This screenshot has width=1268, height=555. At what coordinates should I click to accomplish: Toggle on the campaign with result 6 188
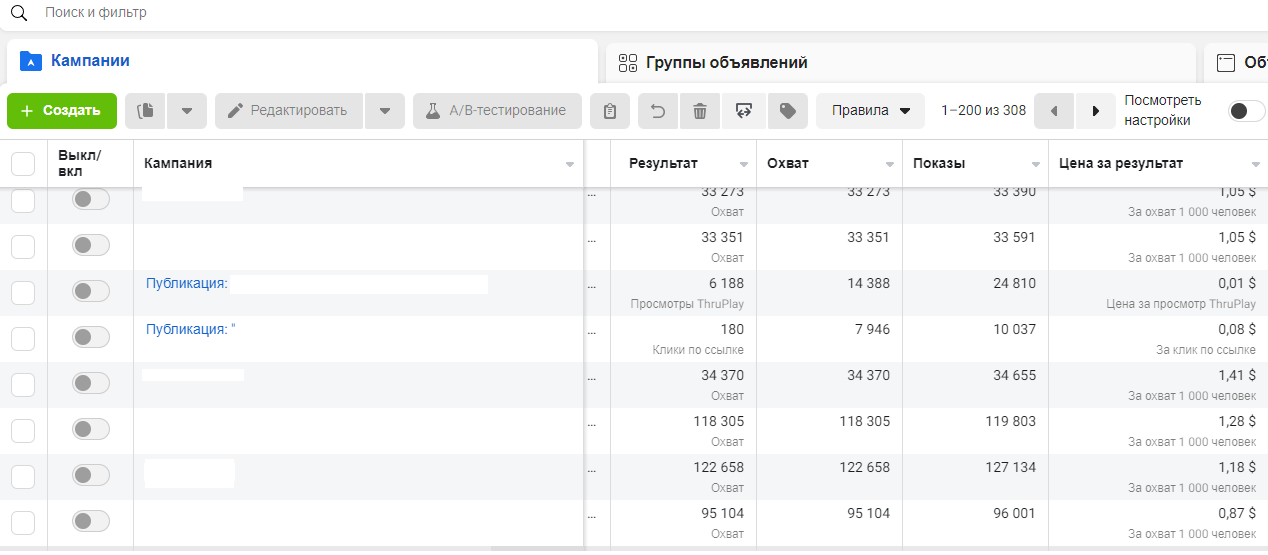tap(91, 291)
